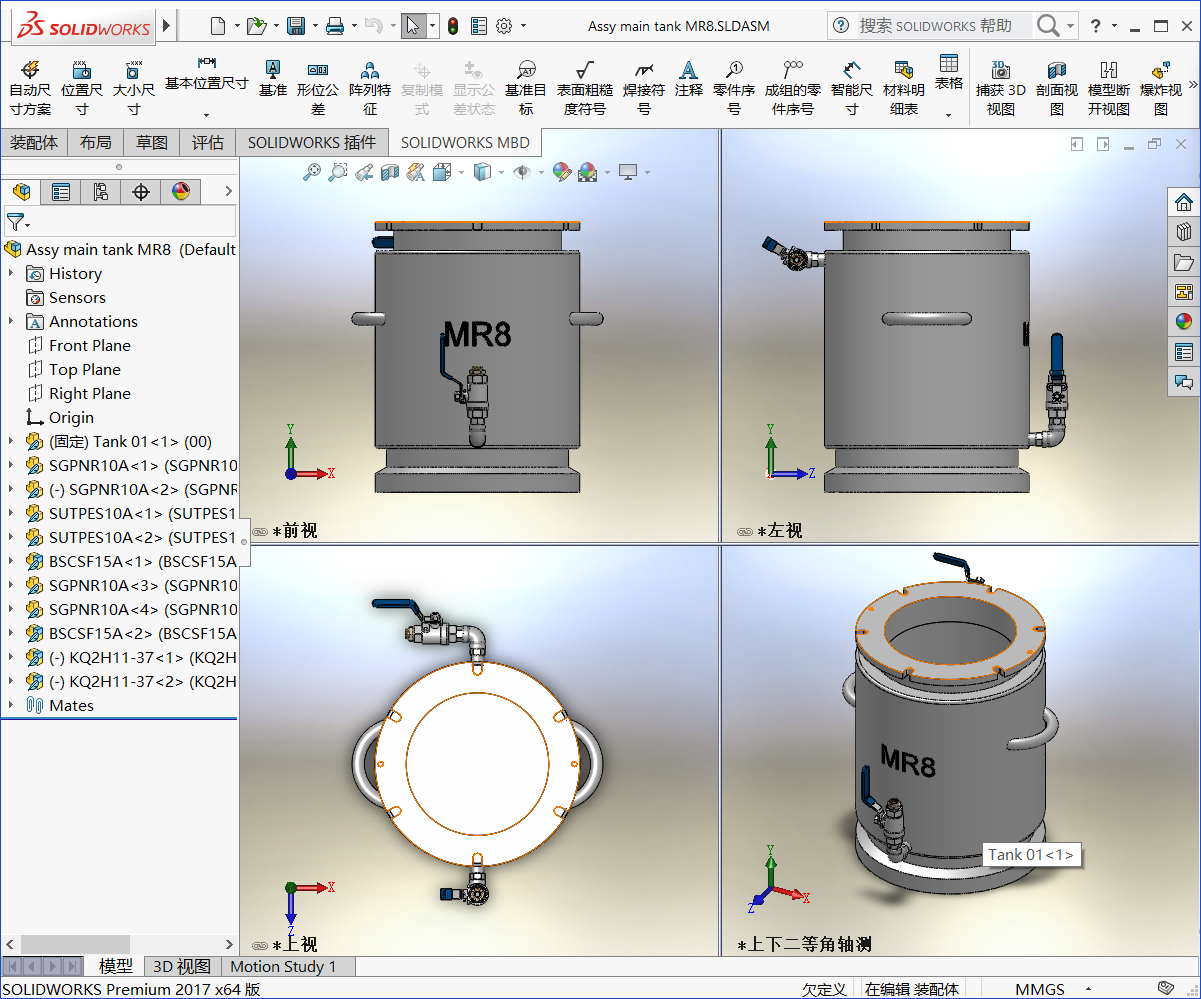Select the Note tool (注释)
The image size is (1201, 999).
(x=689, y=78)
